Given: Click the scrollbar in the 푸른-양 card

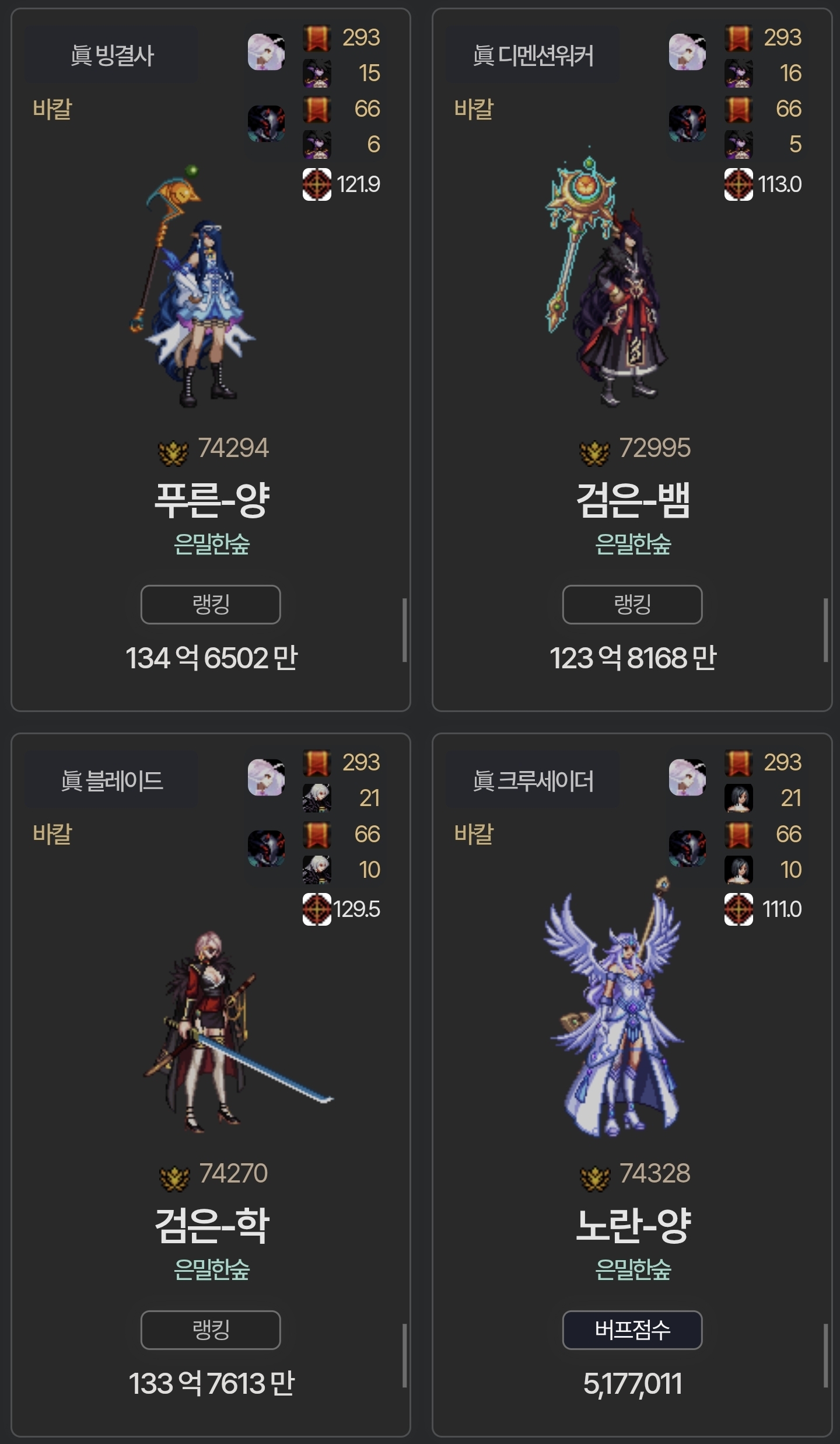Looking at the screenshot, I should coord(404,630).
